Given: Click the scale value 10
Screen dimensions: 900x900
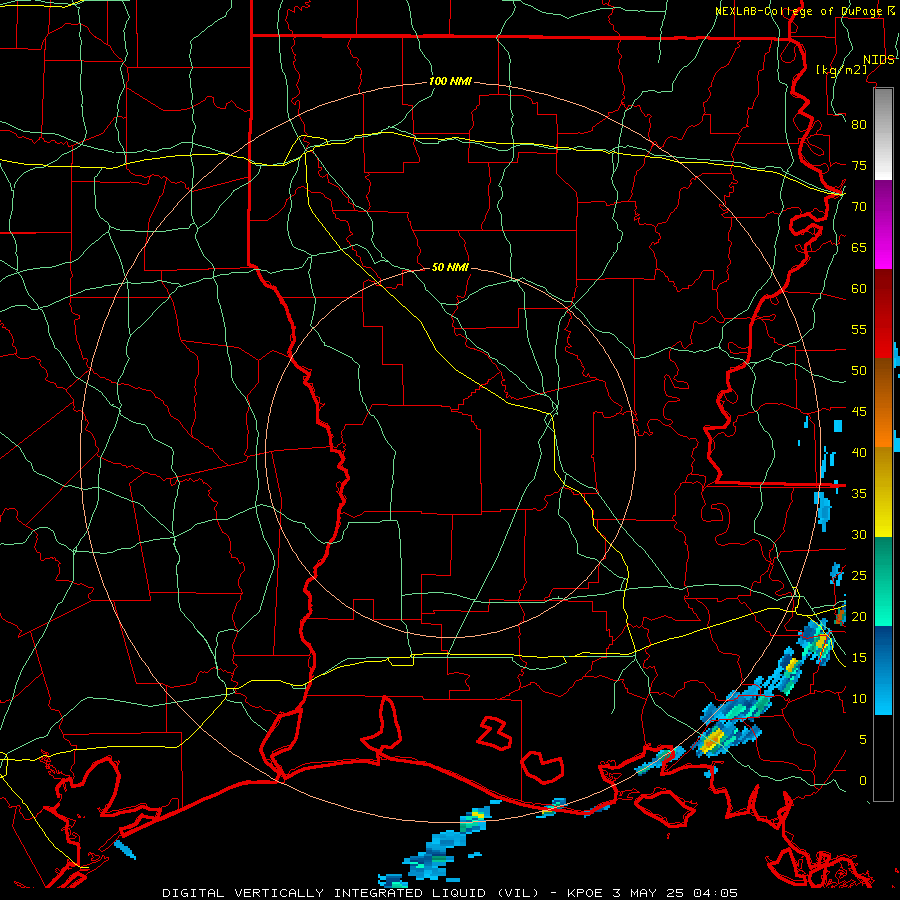Looking at the screenshot, I should pos(859,699).
